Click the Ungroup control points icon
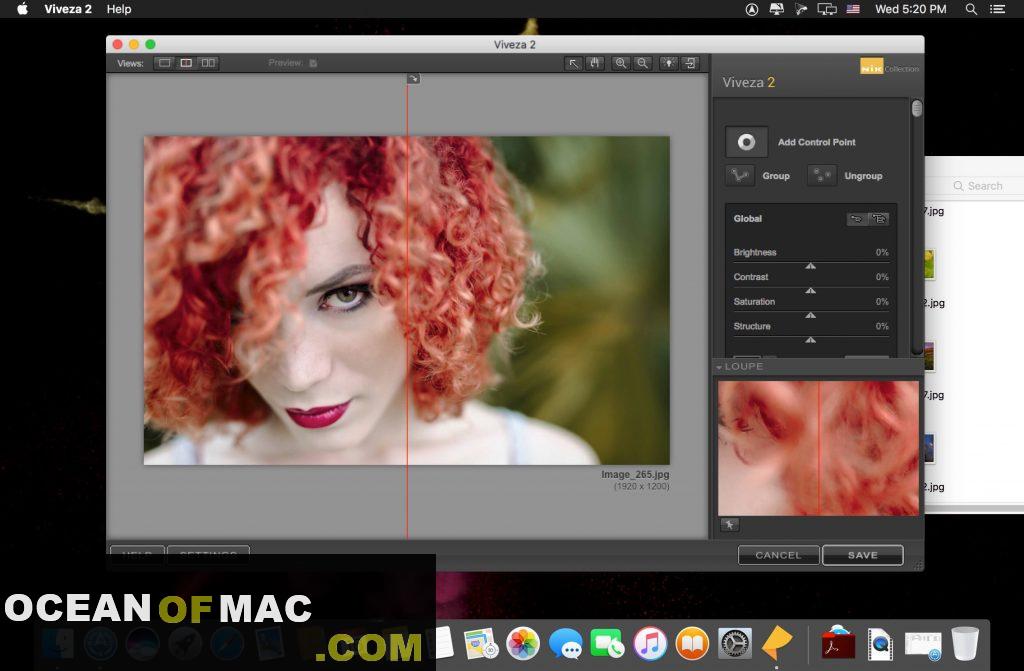Viewport: 1024px width, 671px height. coord(822,176)
